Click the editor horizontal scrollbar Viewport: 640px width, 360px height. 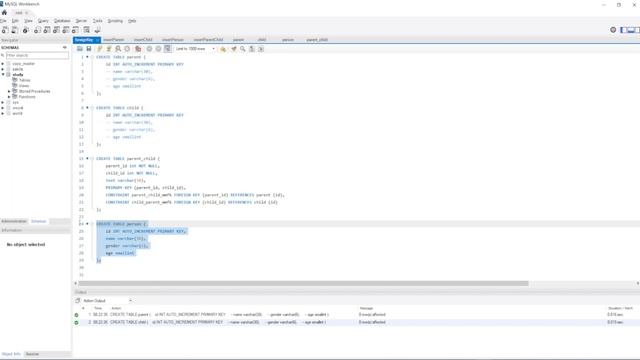click(x=303, y=283)
